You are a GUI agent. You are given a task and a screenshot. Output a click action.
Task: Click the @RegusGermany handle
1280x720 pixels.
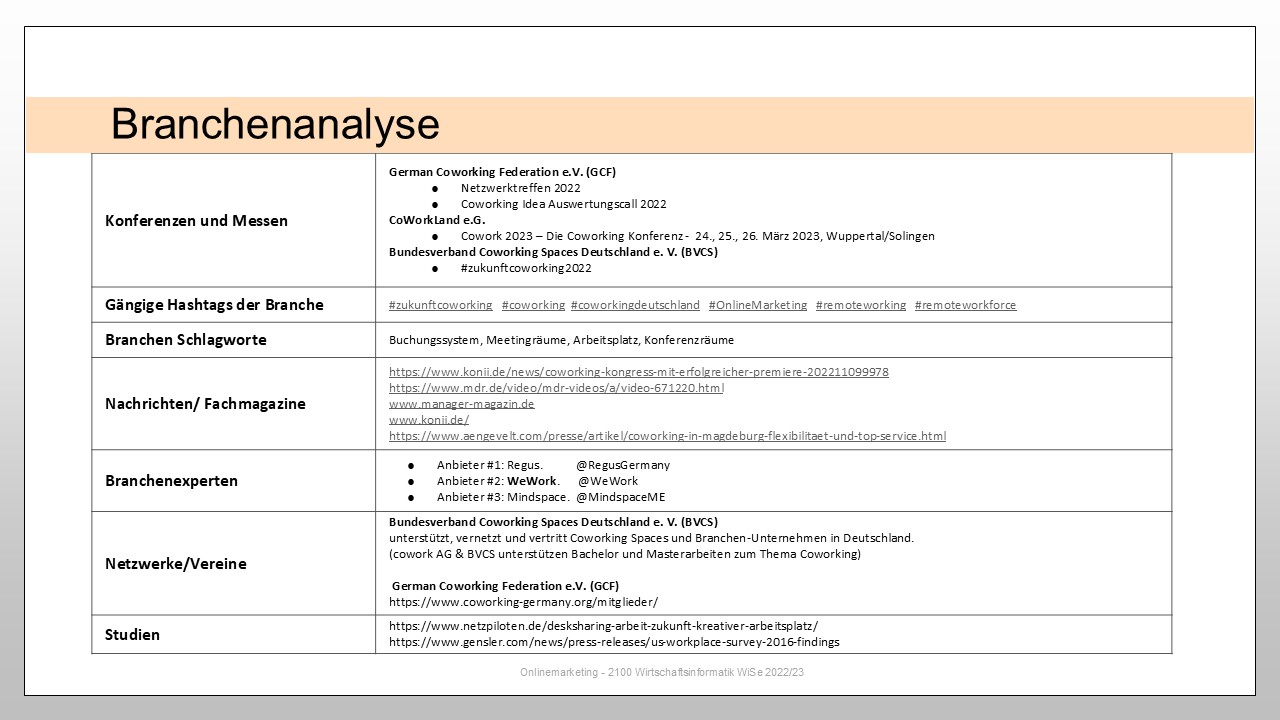(623, 465)
